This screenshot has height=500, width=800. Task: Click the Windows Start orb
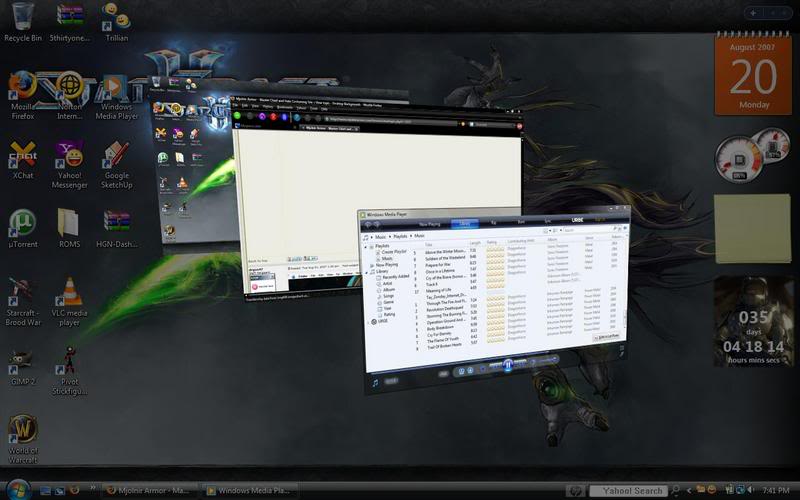(x=18, y=490)
